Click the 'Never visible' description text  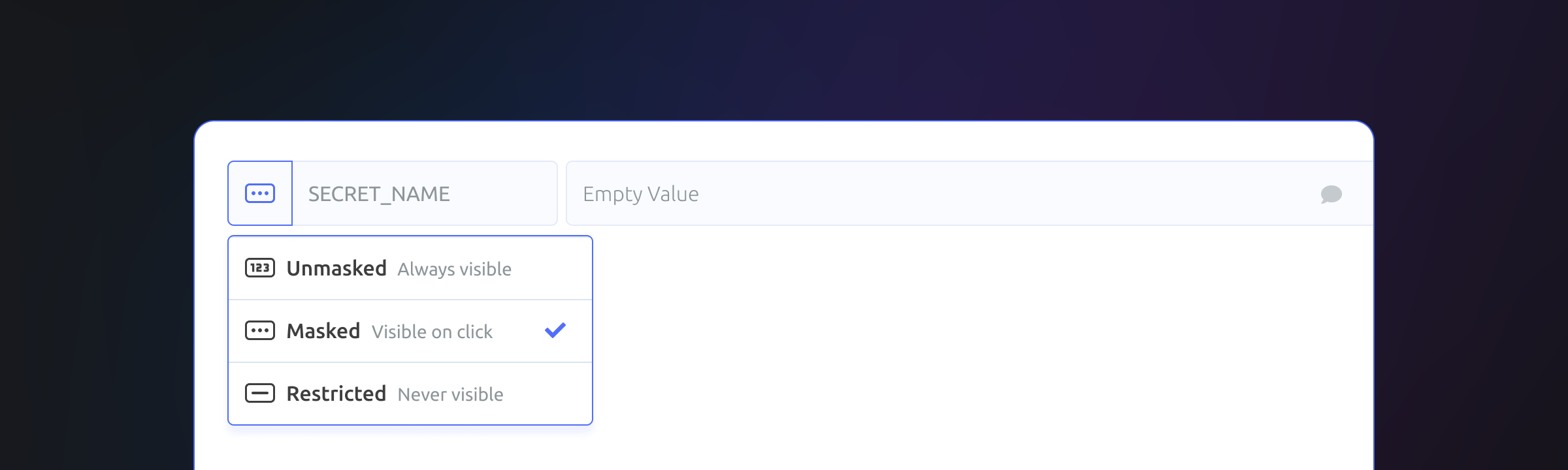[450, 394]
